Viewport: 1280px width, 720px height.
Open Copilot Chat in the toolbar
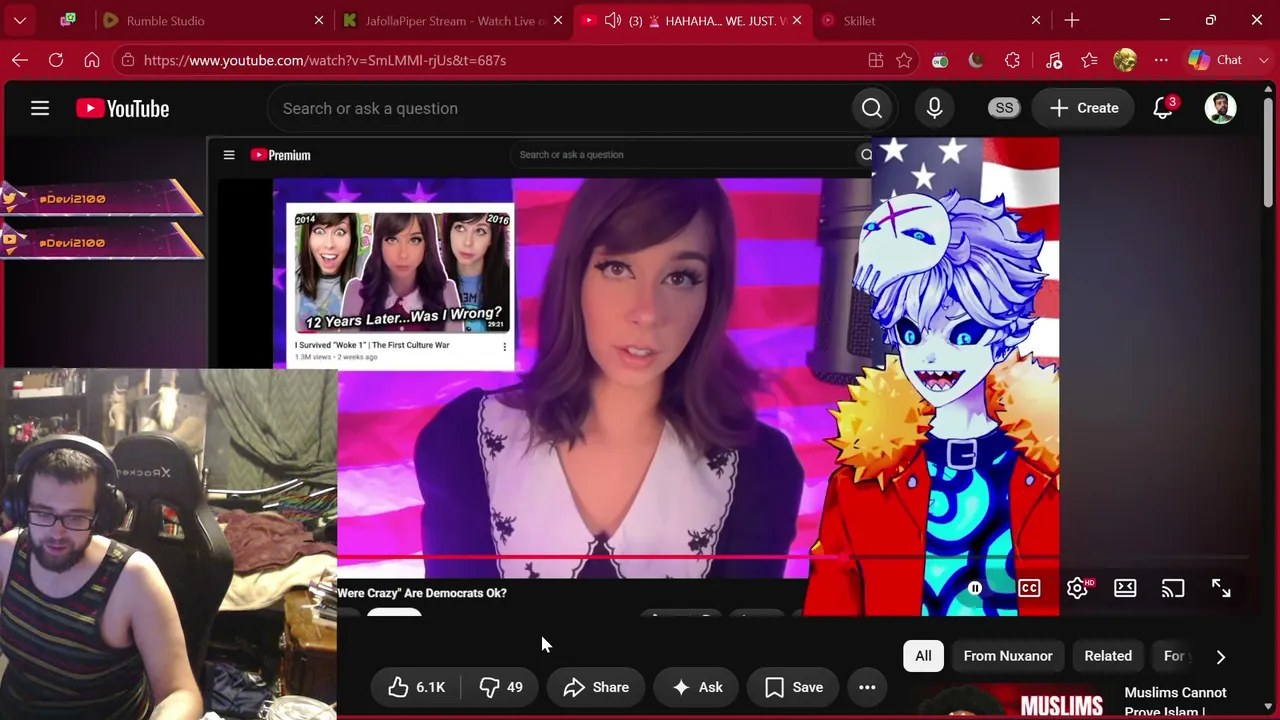[x=1215, y=60]
